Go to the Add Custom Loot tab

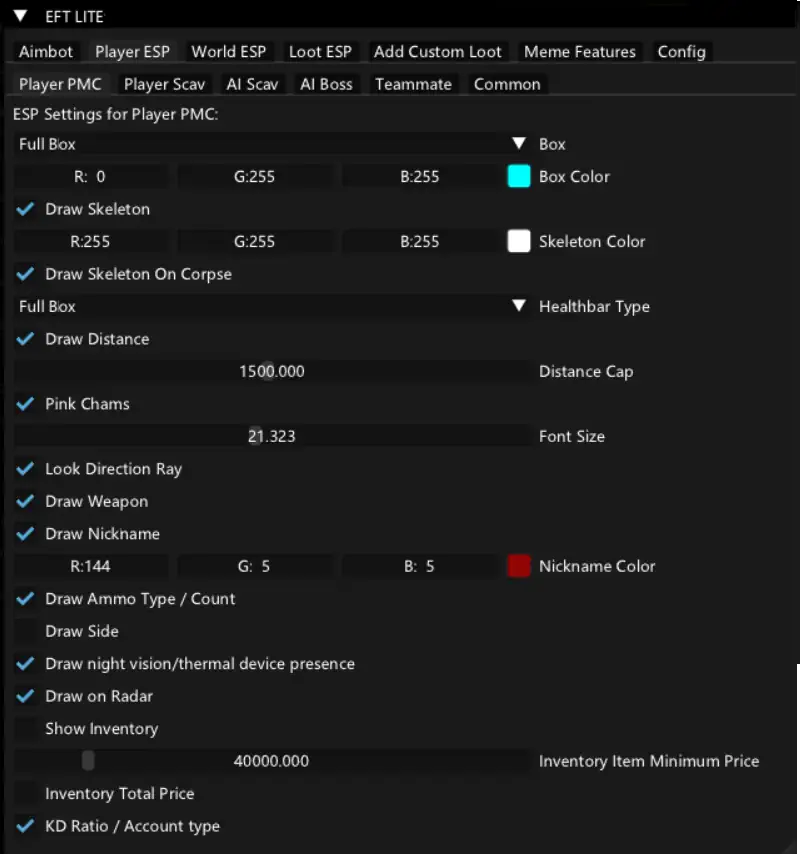(437, 52)
